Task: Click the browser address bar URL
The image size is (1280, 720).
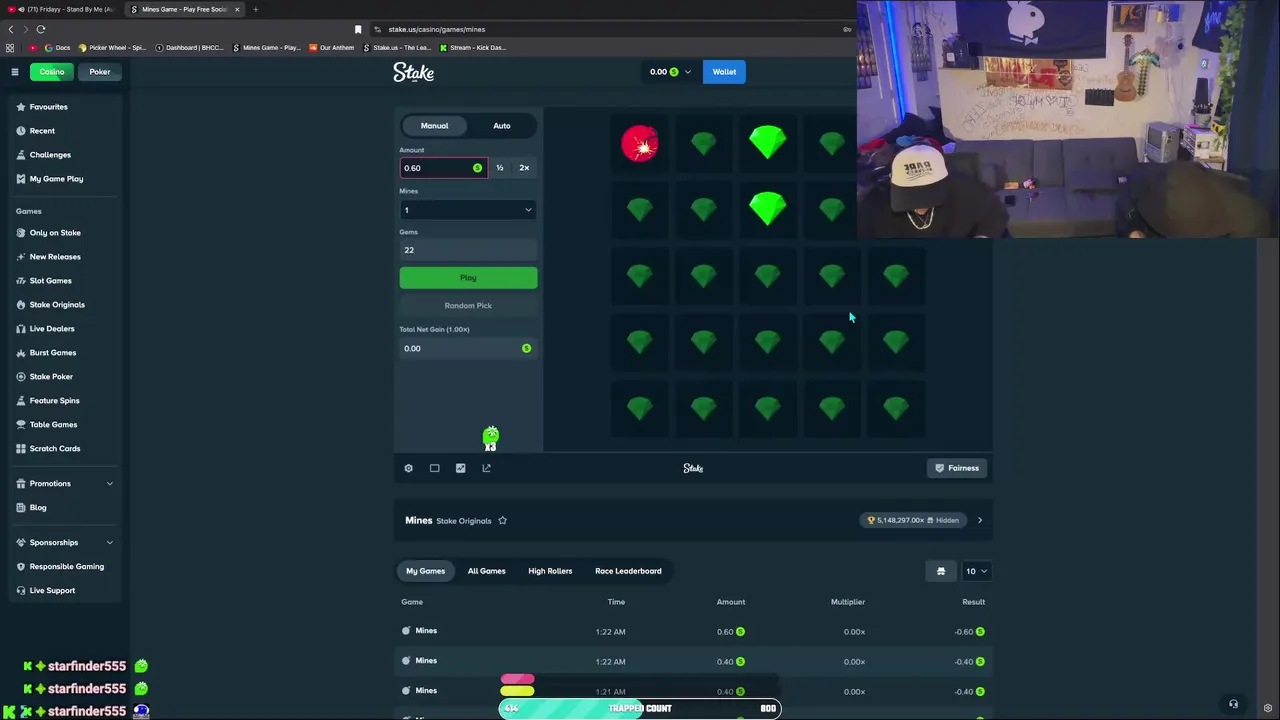Action: tap(437, 29)
